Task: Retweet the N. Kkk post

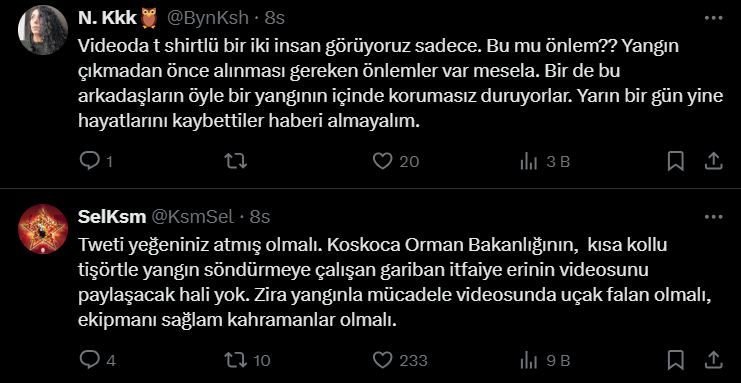Action: click(x=235, y=162)
